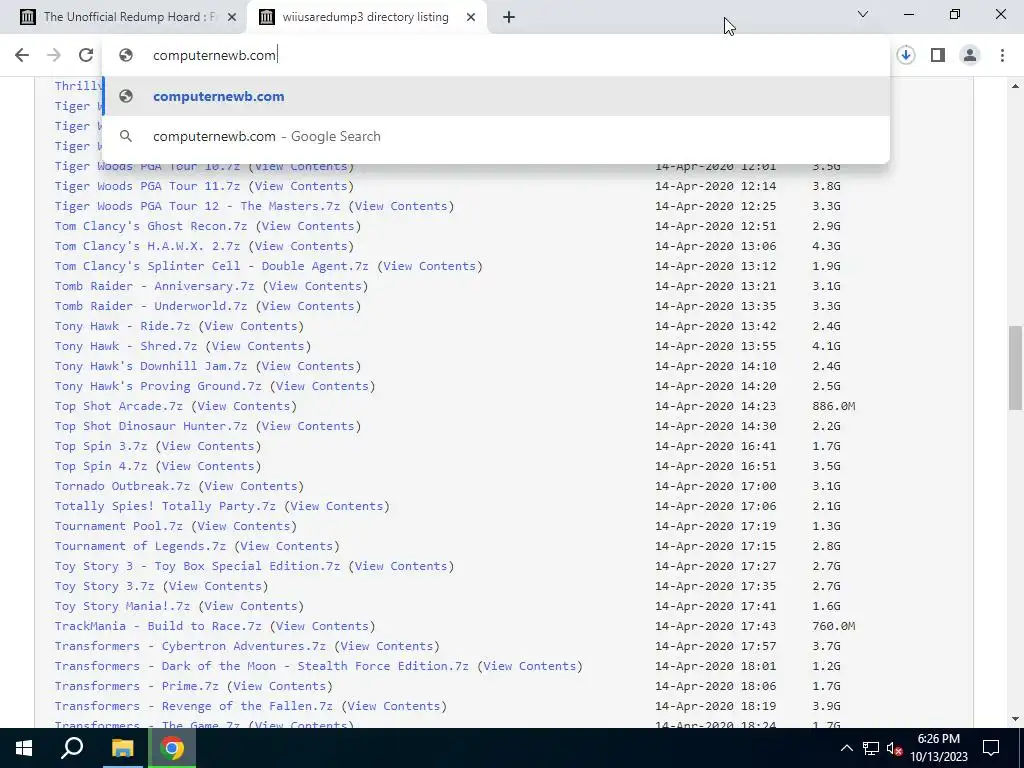1024x768 pixels.
Task: Go back with the browser back arrow
Action: click(x=22, y=55)
